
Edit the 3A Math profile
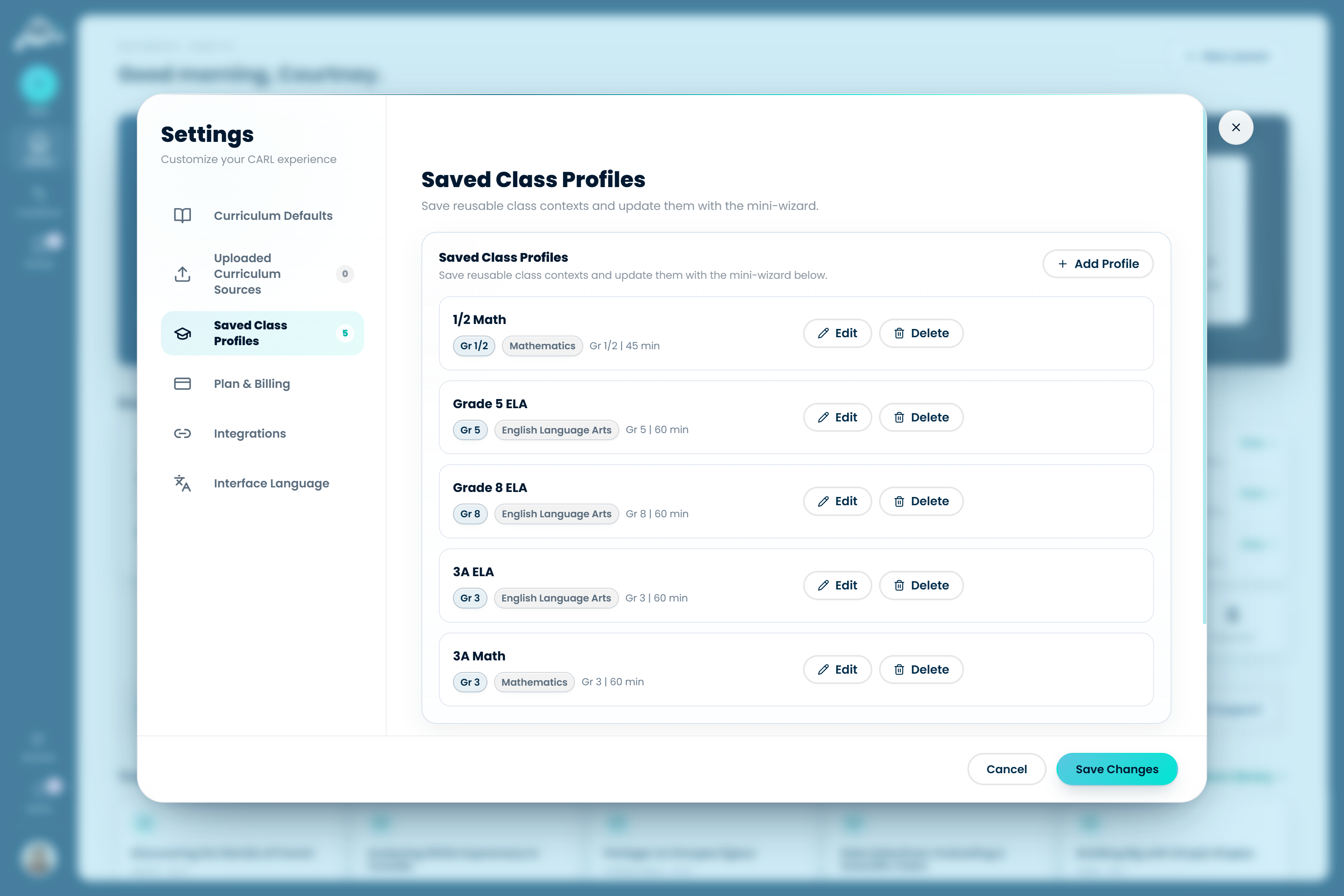pyautogui.click(x=837, y=669)
